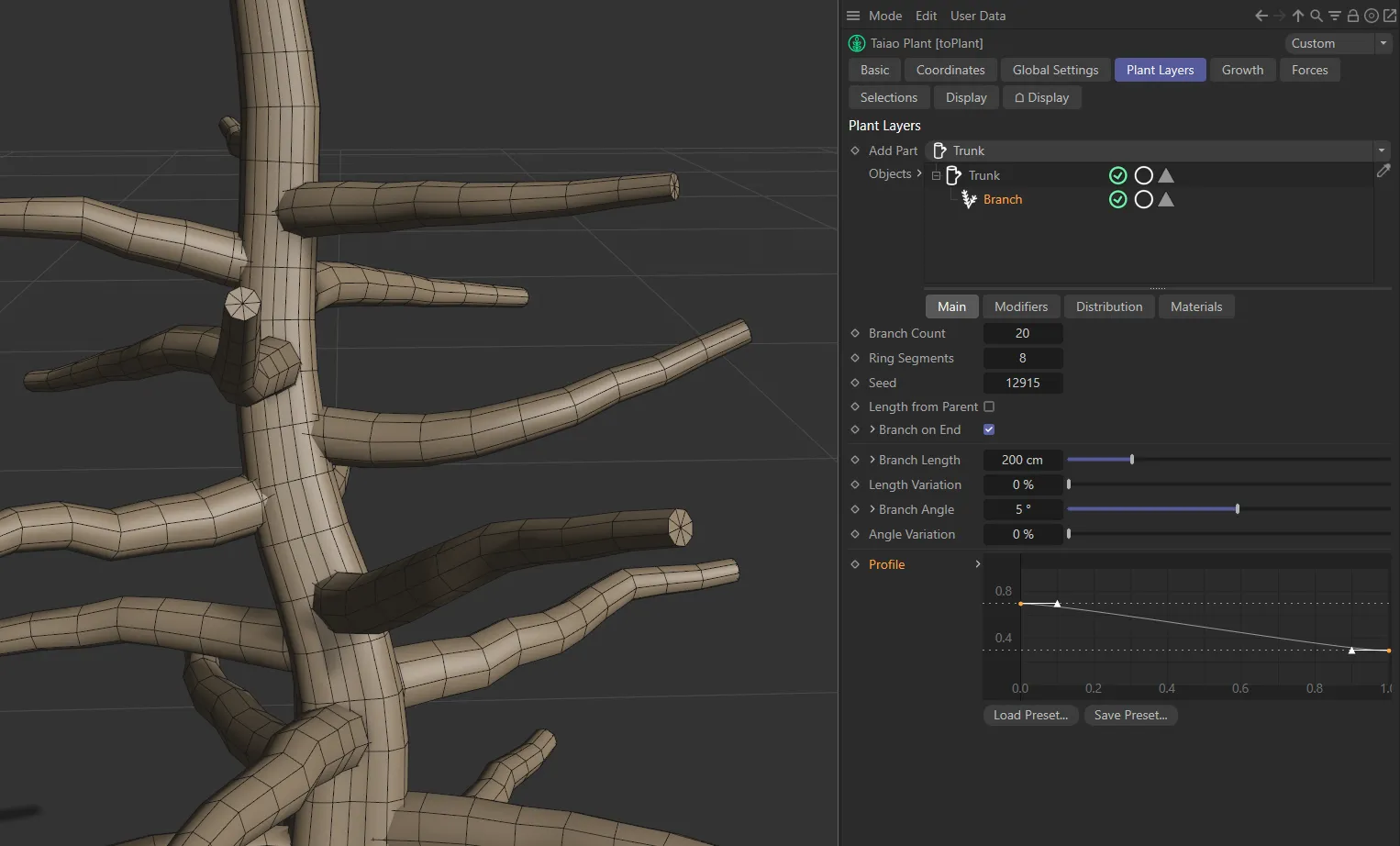The image size is (1400, 846).
Task: Open the Modifiers sub-tab
Action: coord(1020,306)
